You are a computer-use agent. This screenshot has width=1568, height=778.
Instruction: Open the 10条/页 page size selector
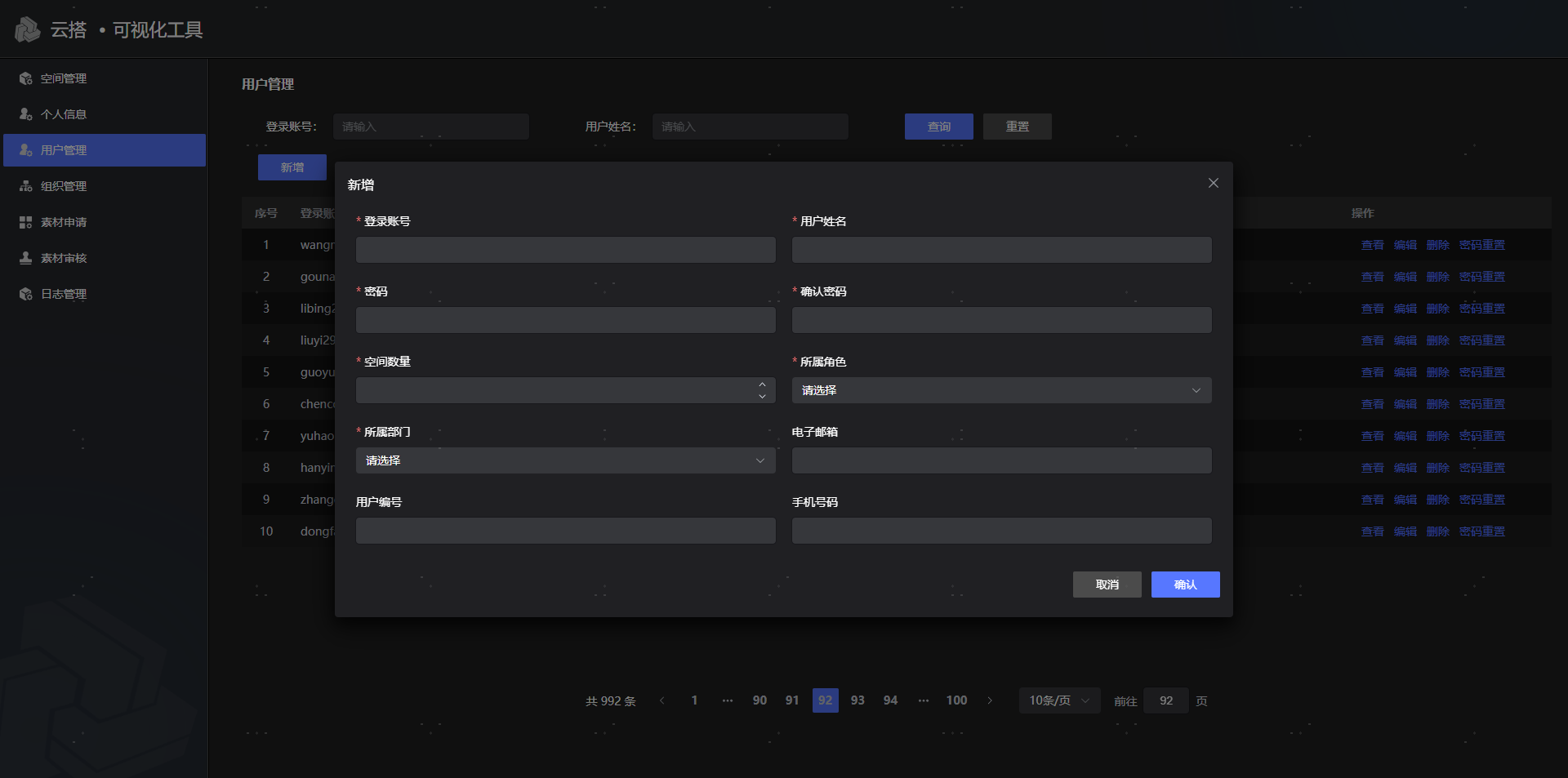pyautogui.click(x=1059, y=700)
